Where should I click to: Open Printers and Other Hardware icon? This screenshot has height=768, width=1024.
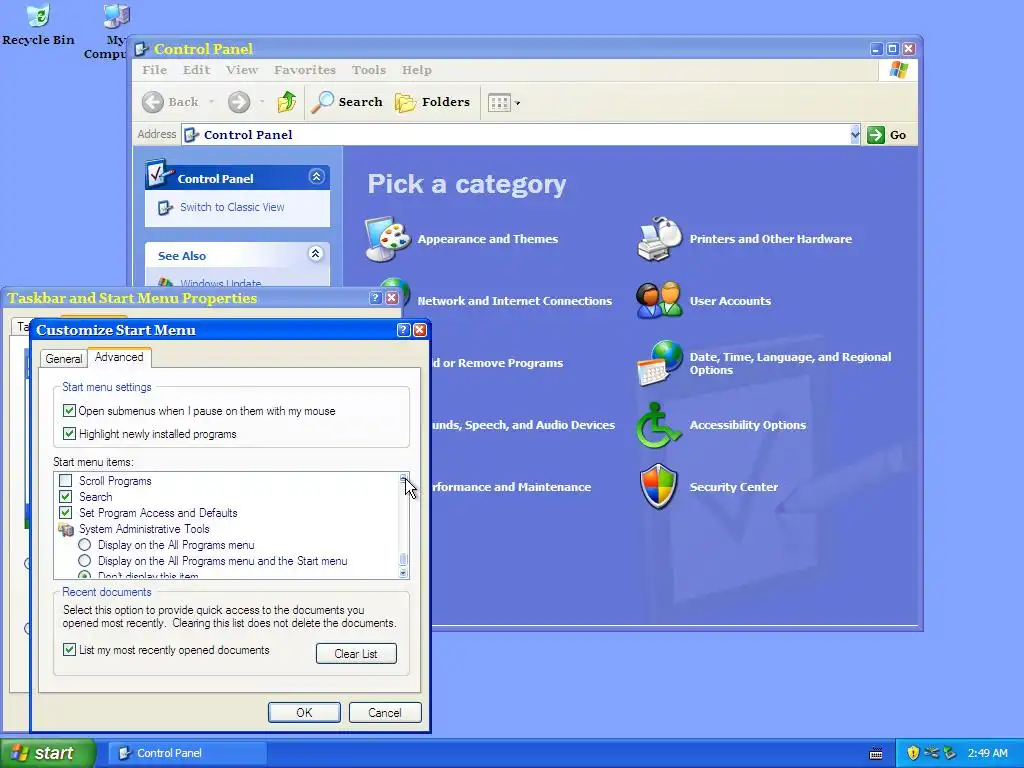click(659, 239)
